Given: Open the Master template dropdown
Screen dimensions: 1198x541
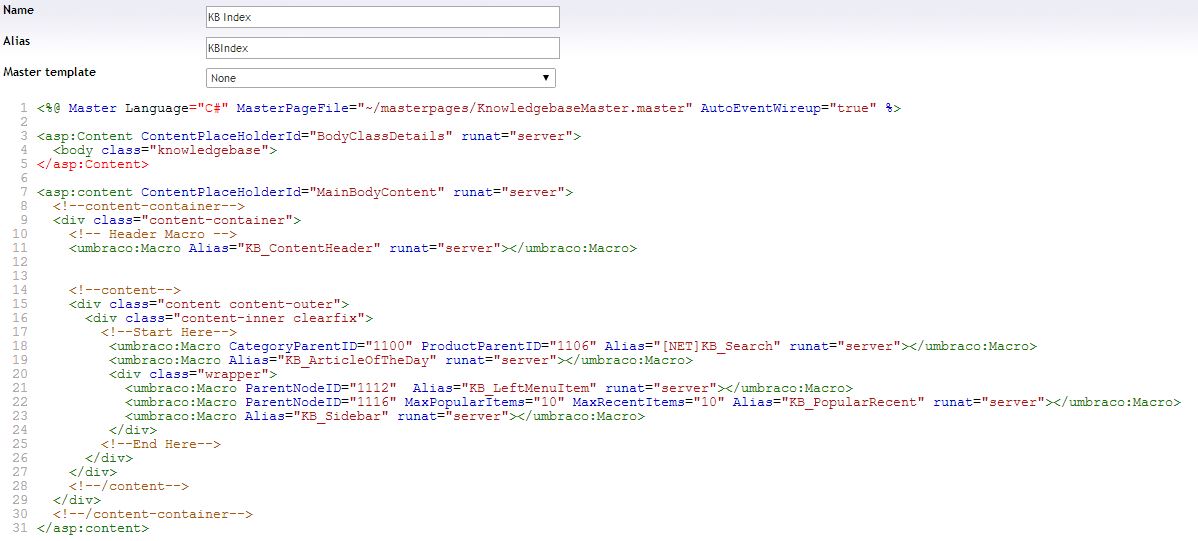Looking at the screenshot, I should point(380,78).
